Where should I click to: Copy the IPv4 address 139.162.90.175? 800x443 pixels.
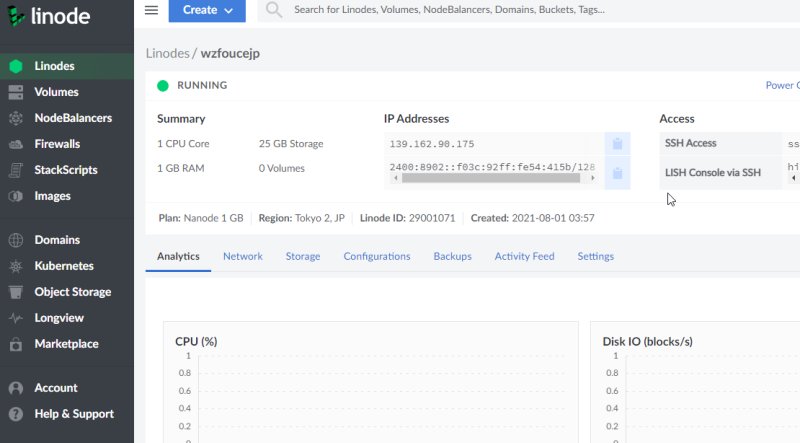617,144
